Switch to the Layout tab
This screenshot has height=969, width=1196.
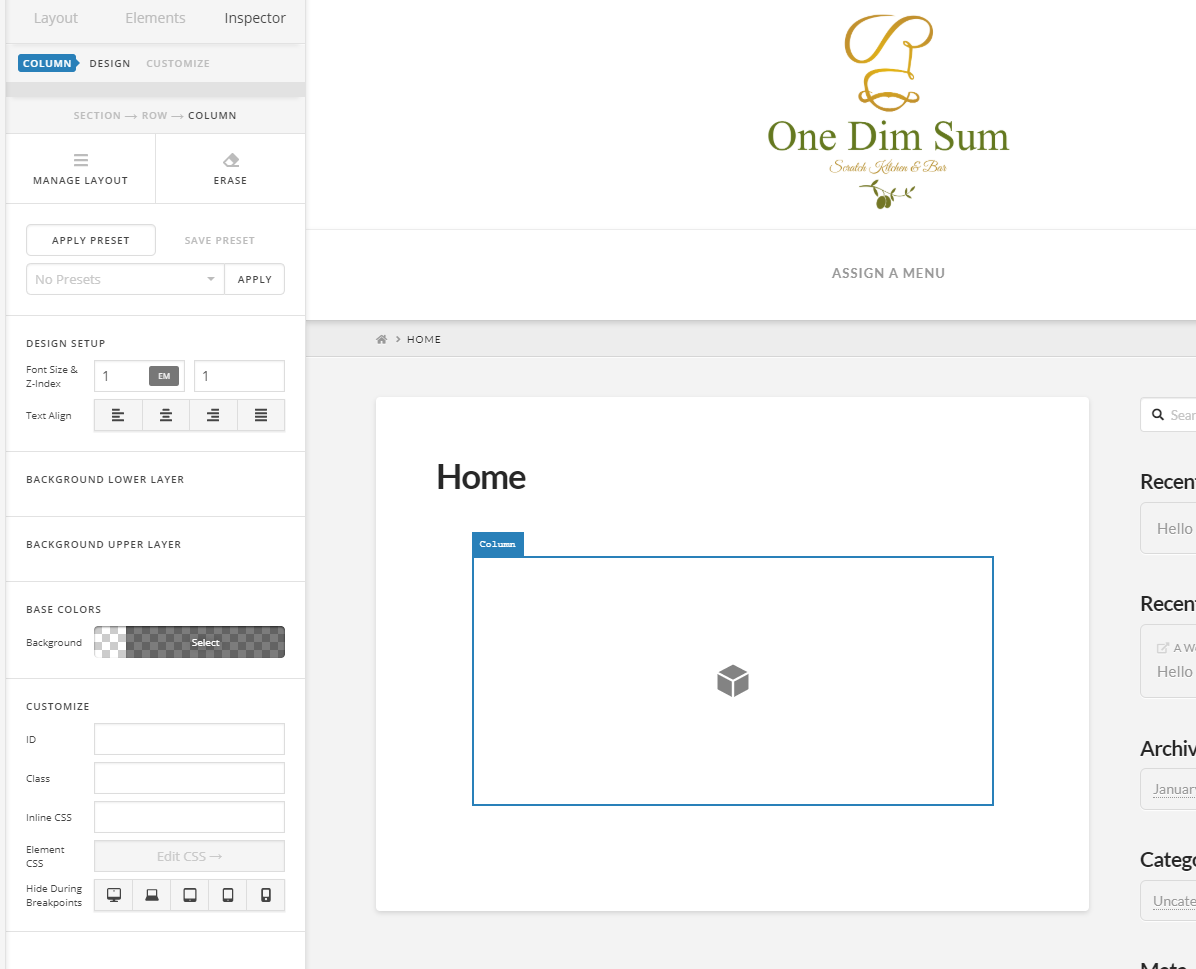tap(56, 18)
